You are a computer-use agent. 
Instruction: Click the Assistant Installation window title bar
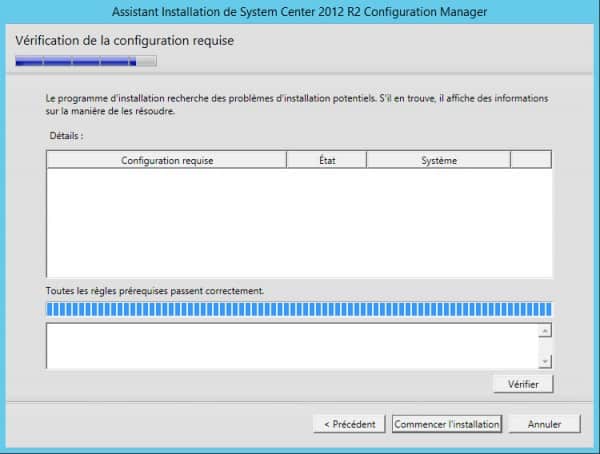(x=300, y=12)
